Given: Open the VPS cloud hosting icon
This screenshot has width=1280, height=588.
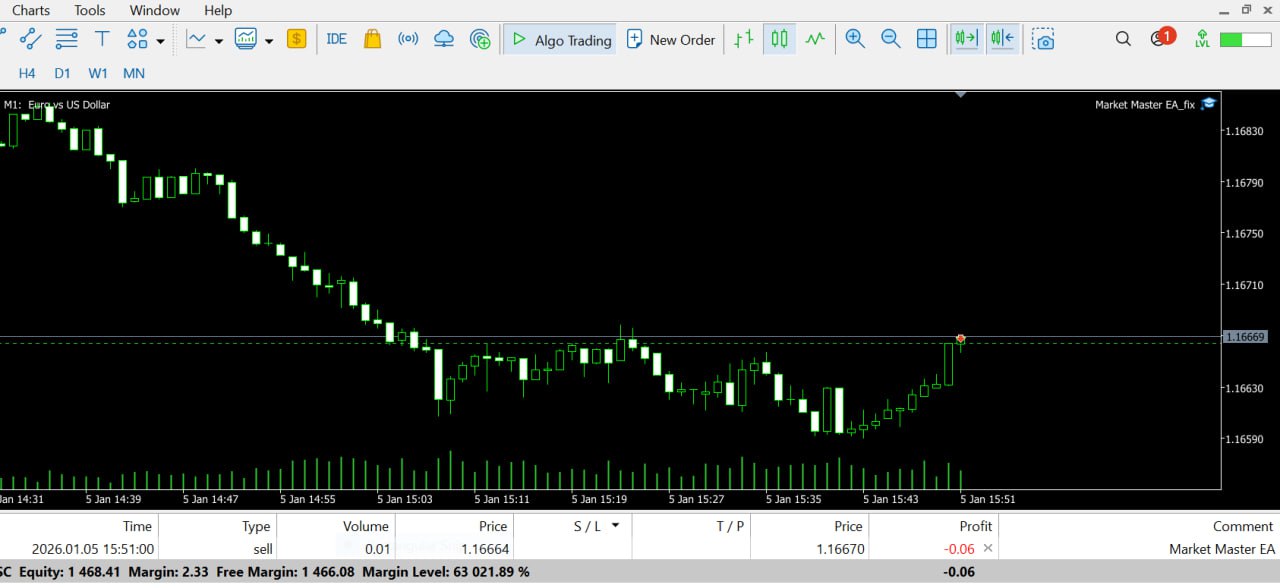Looking at the screenshot, I should [x=444, y=39].
